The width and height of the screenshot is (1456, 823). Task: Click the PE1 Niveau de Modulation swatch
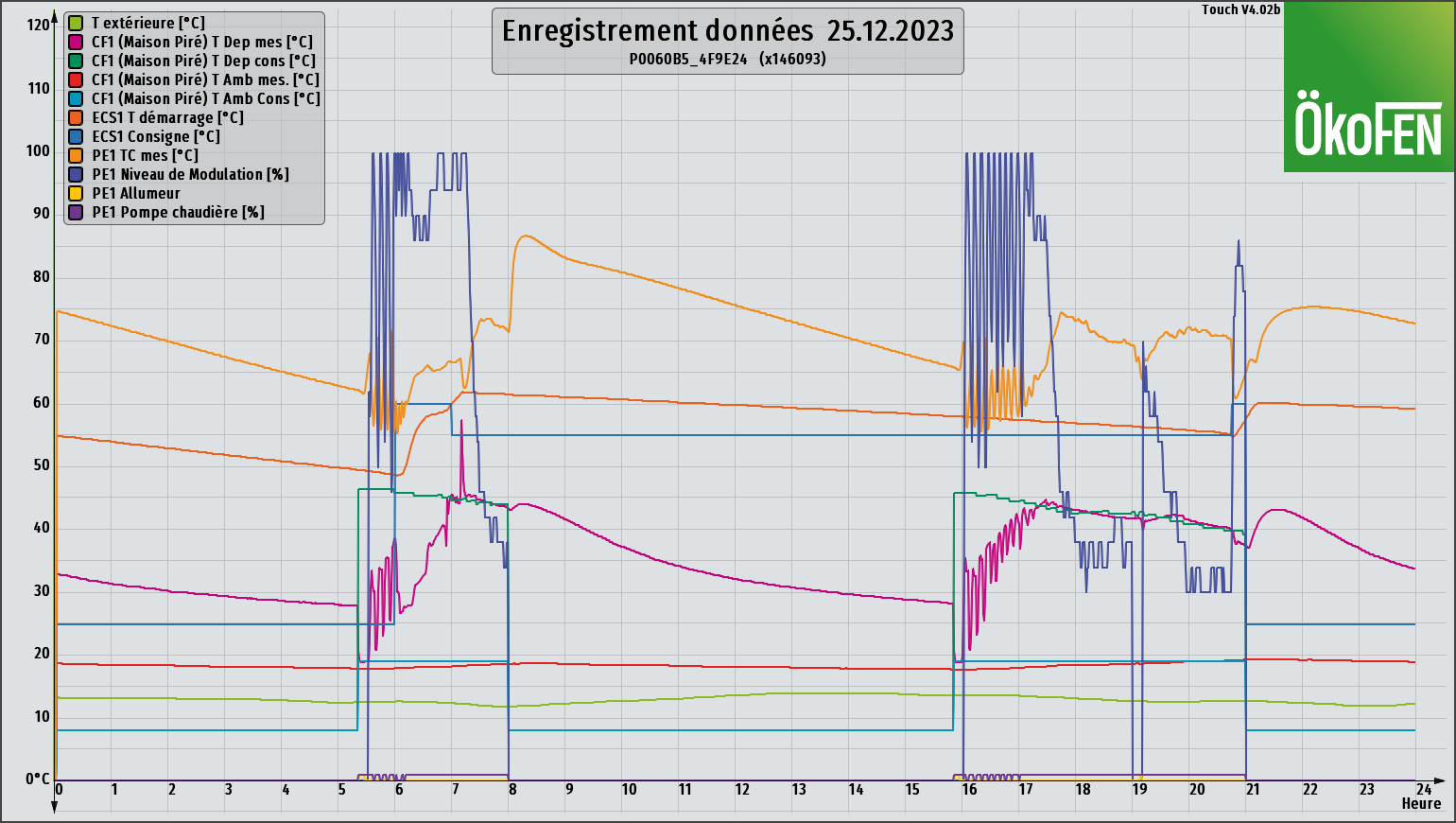[x=76, y=174]
